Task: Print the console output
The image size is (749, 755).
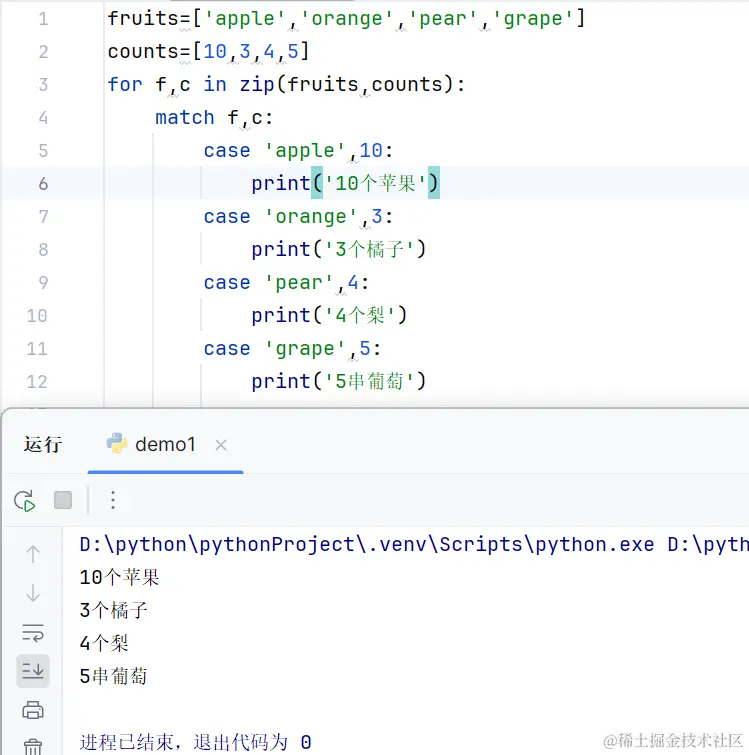Action: pyautogui.click(x=33, y=710)
